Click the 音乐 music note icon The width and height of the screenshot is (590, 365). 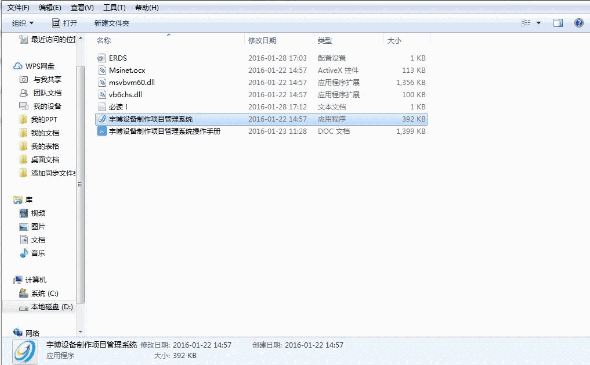click(x=24, y=253)
